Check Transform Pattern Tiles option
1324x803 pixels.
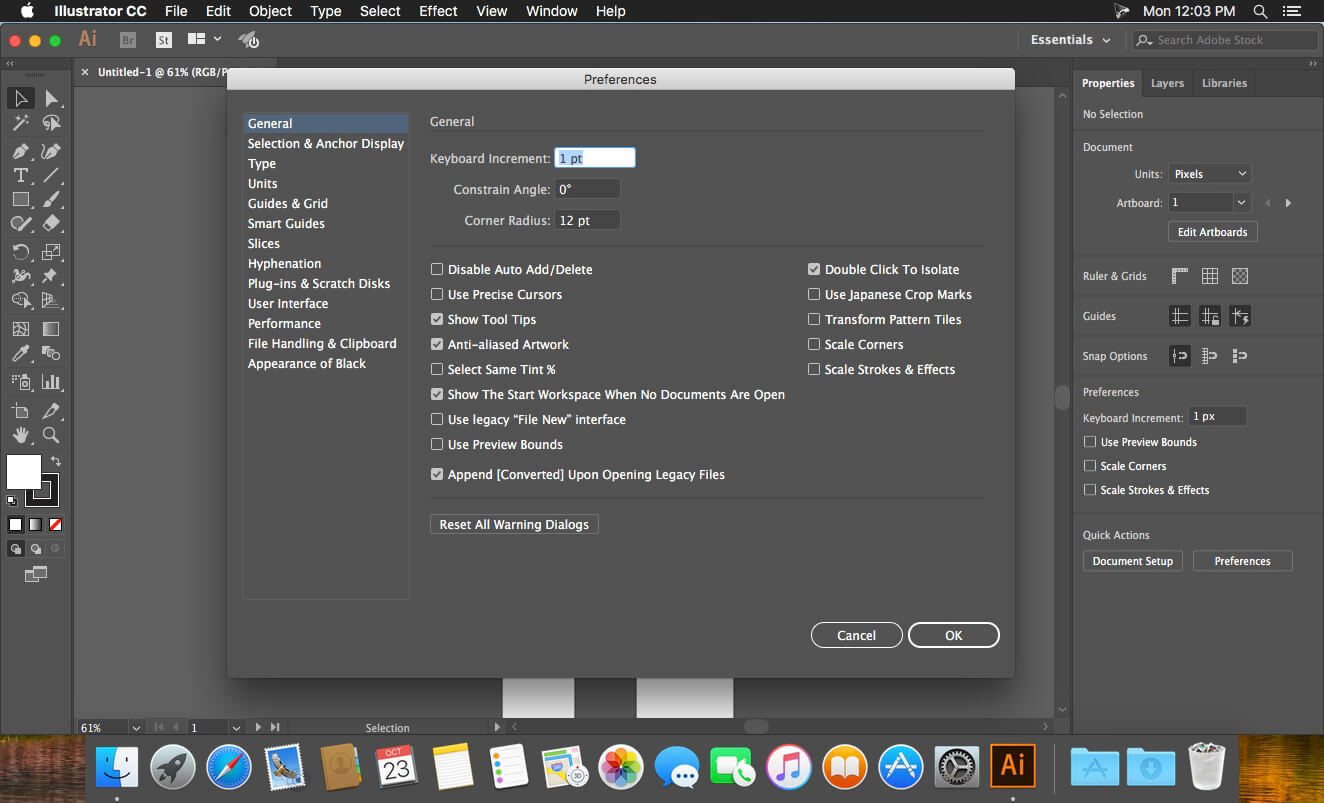pos(814,319)
